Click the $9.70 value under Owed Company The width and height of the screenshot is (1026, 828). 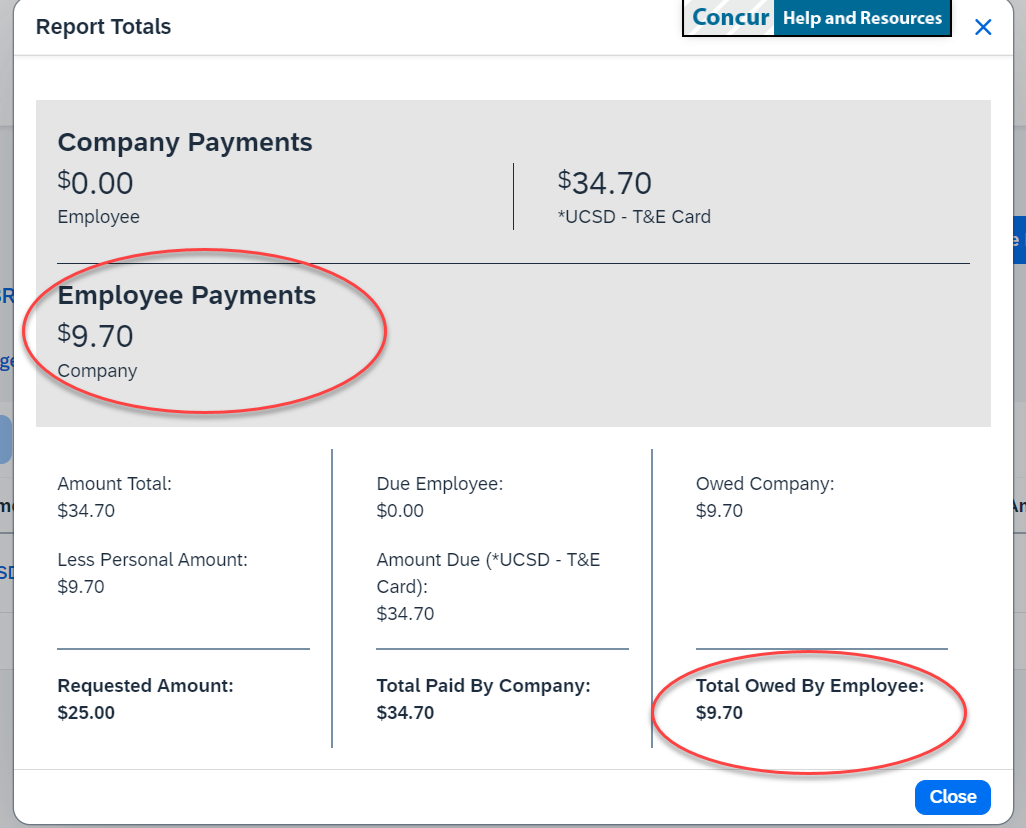point(719,511)
